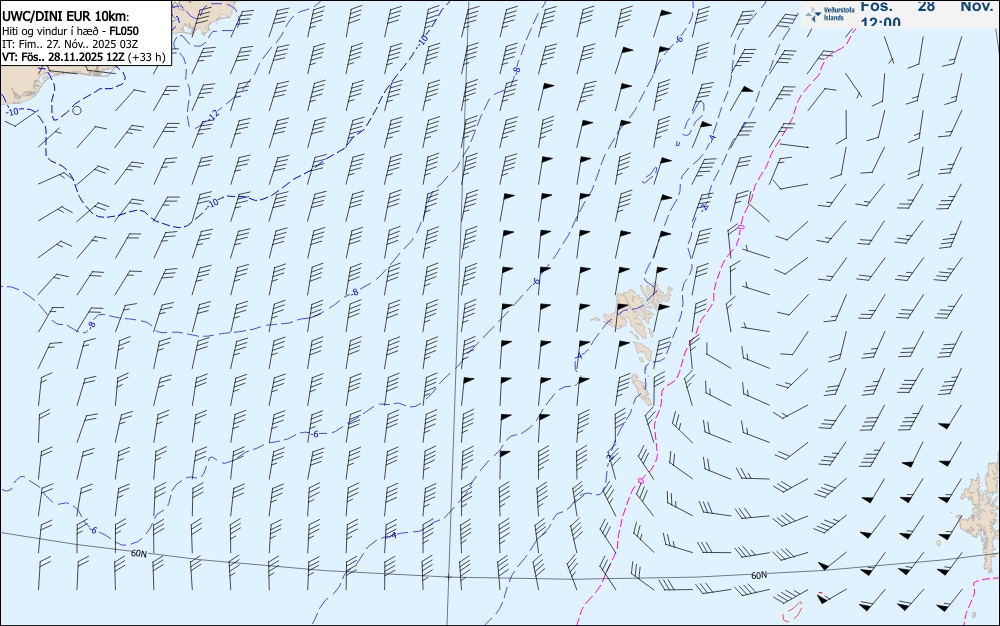The width and height of the screenshot is (1000, 626).
Task: Click the '(+33 h)' forecast offset text
Action: (146, 57)
